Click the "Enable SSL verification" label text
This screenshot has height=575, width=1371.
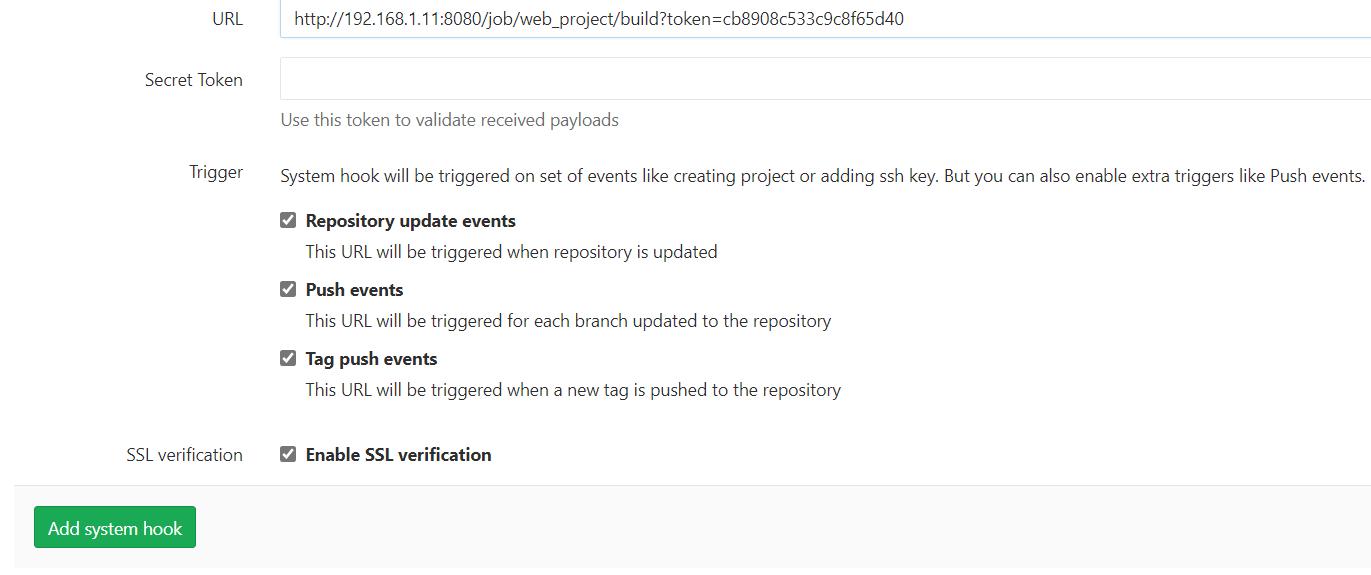click(x=398, y=455)
